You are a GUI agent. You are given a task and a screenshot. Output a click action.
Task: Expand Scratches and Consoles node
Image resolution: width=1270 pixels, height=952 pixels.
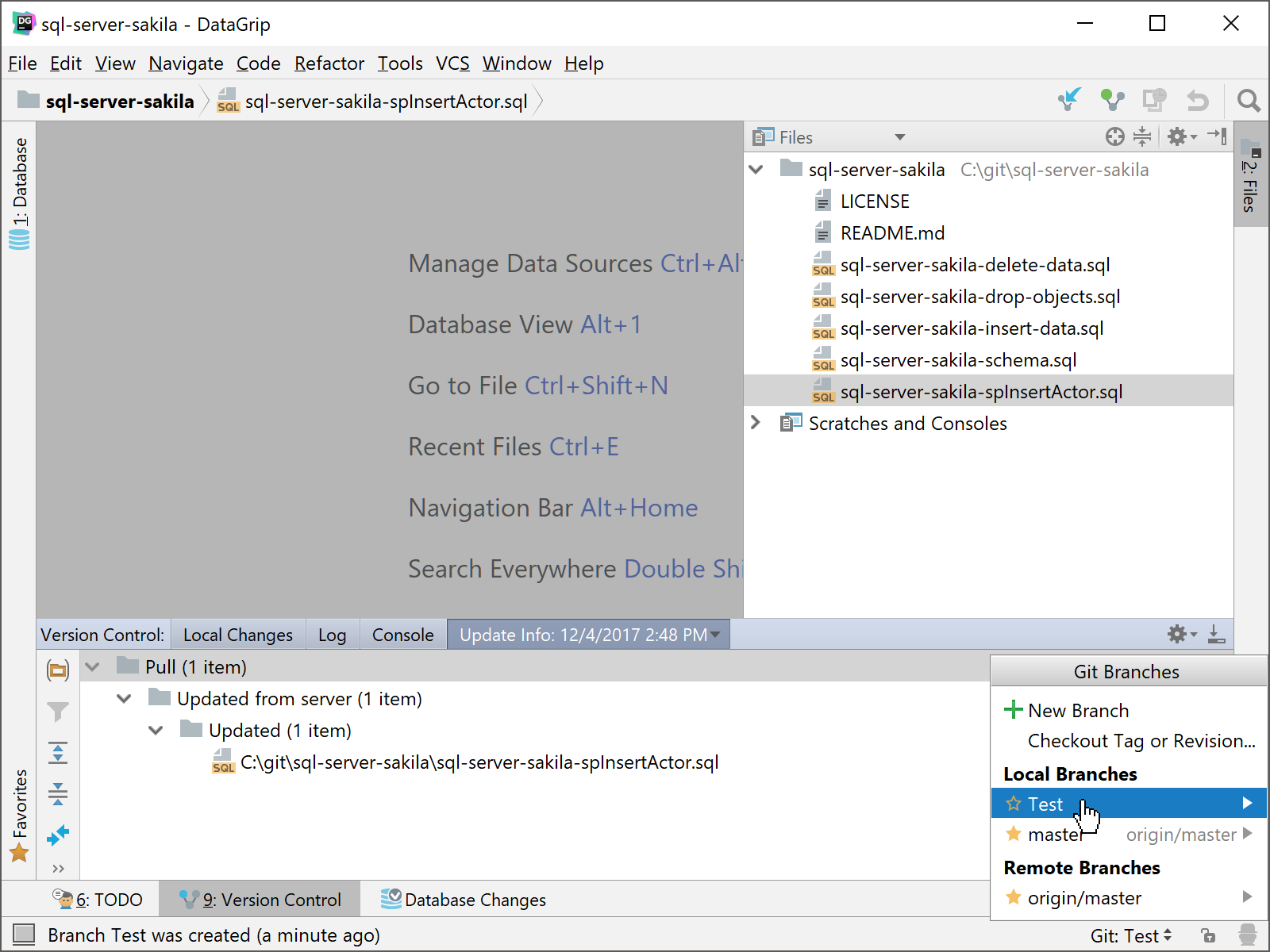tap(756, 423)
